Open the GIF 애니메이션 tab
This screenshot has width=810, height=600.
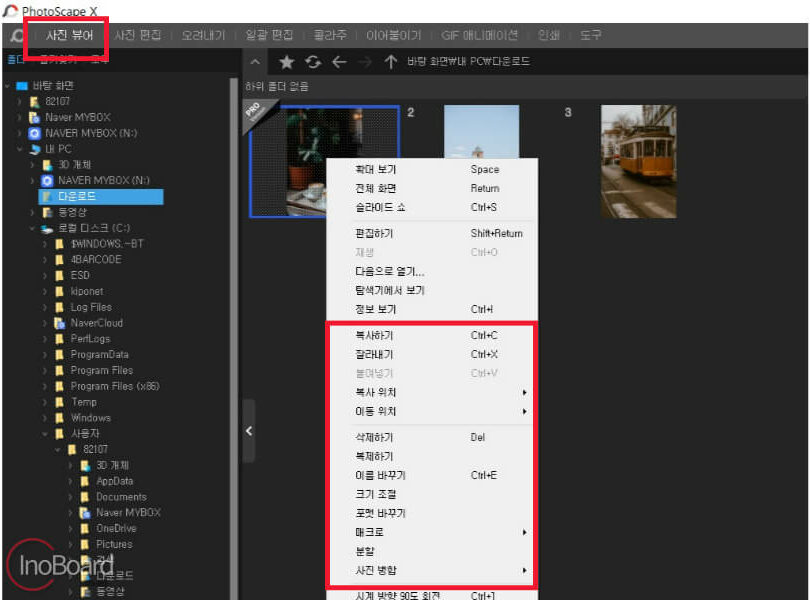479,35
